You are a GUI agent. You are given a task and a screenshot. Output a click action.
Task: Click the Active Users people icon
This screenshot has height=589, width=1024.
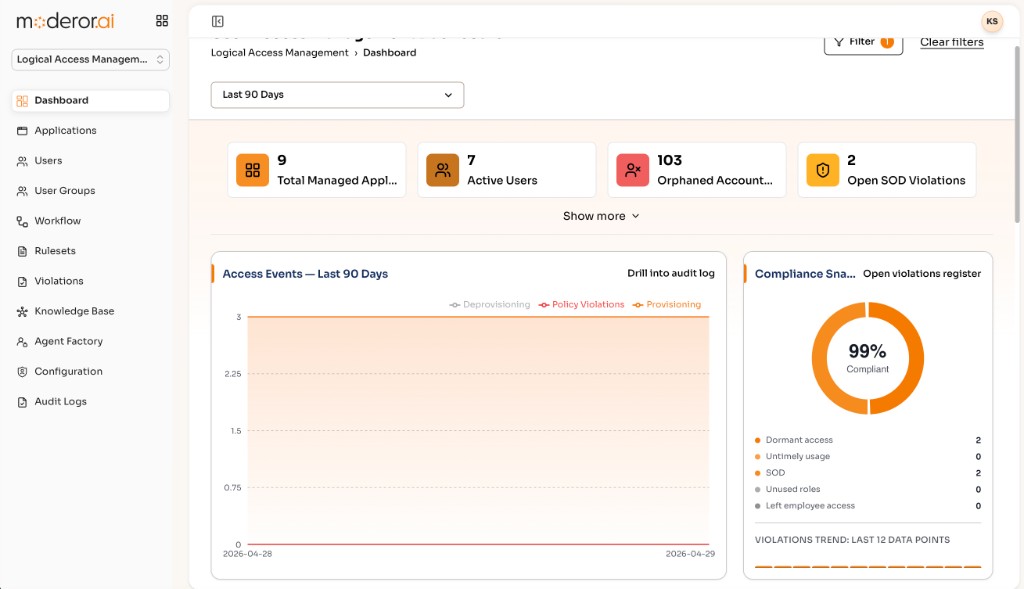click(x=443, y=170)
